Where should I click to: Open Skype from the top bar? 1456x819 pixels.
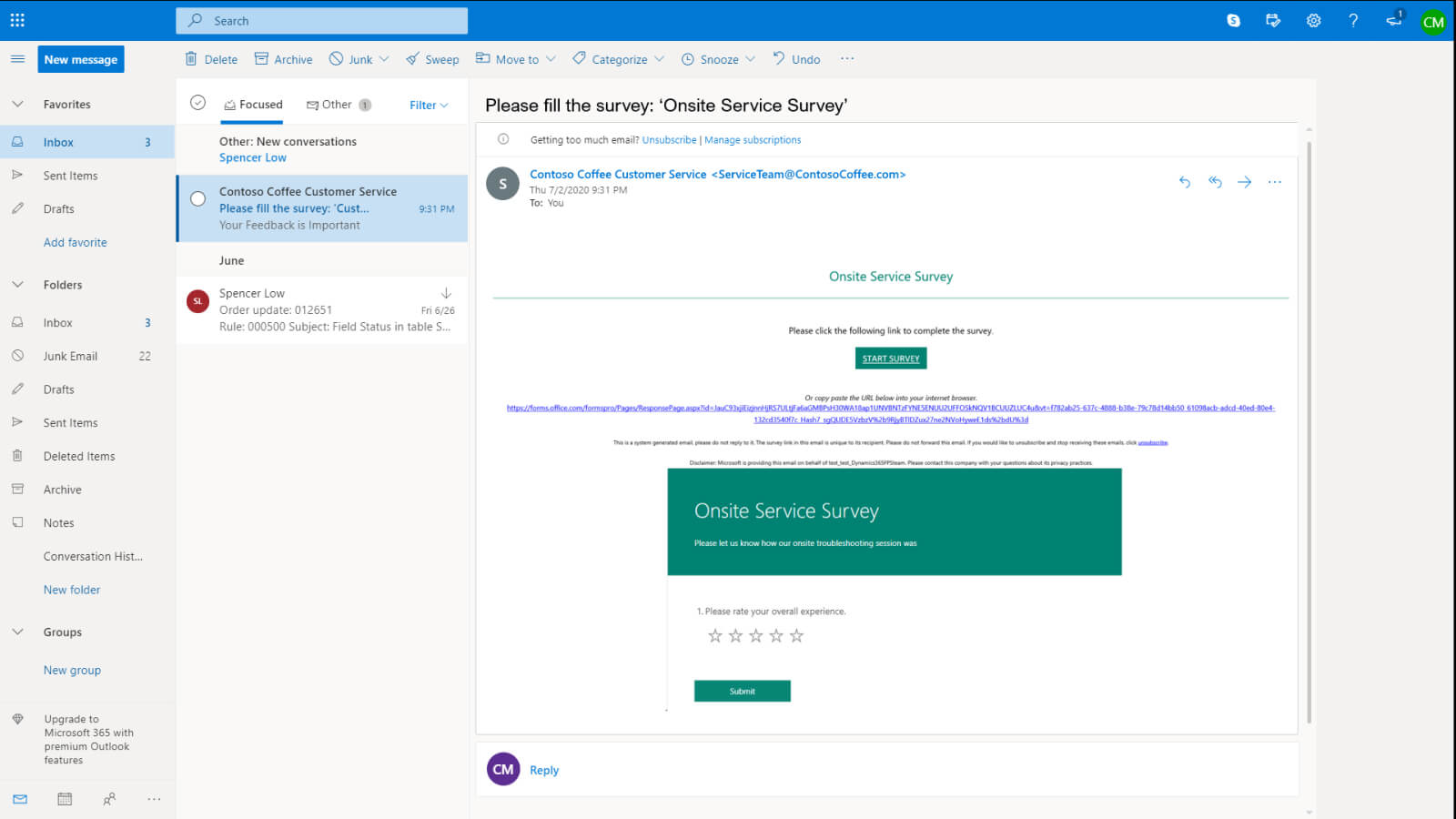tap(1233, 20)
